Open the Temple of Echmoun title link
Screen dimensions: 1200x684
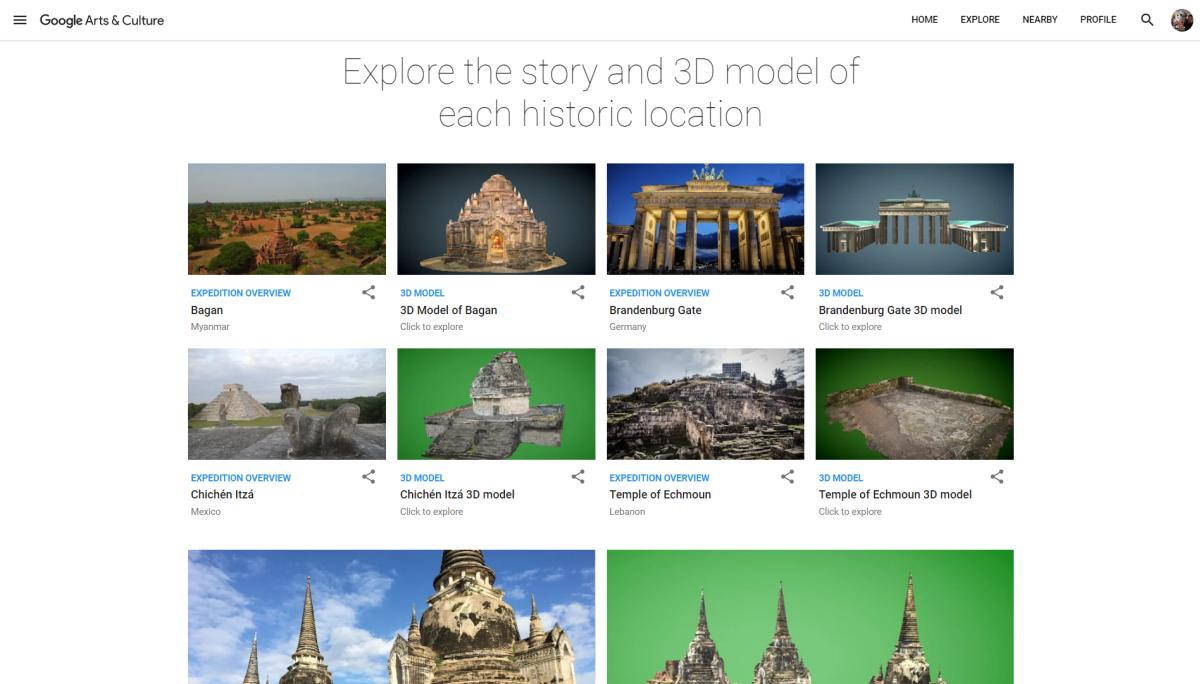pos(660,494)
